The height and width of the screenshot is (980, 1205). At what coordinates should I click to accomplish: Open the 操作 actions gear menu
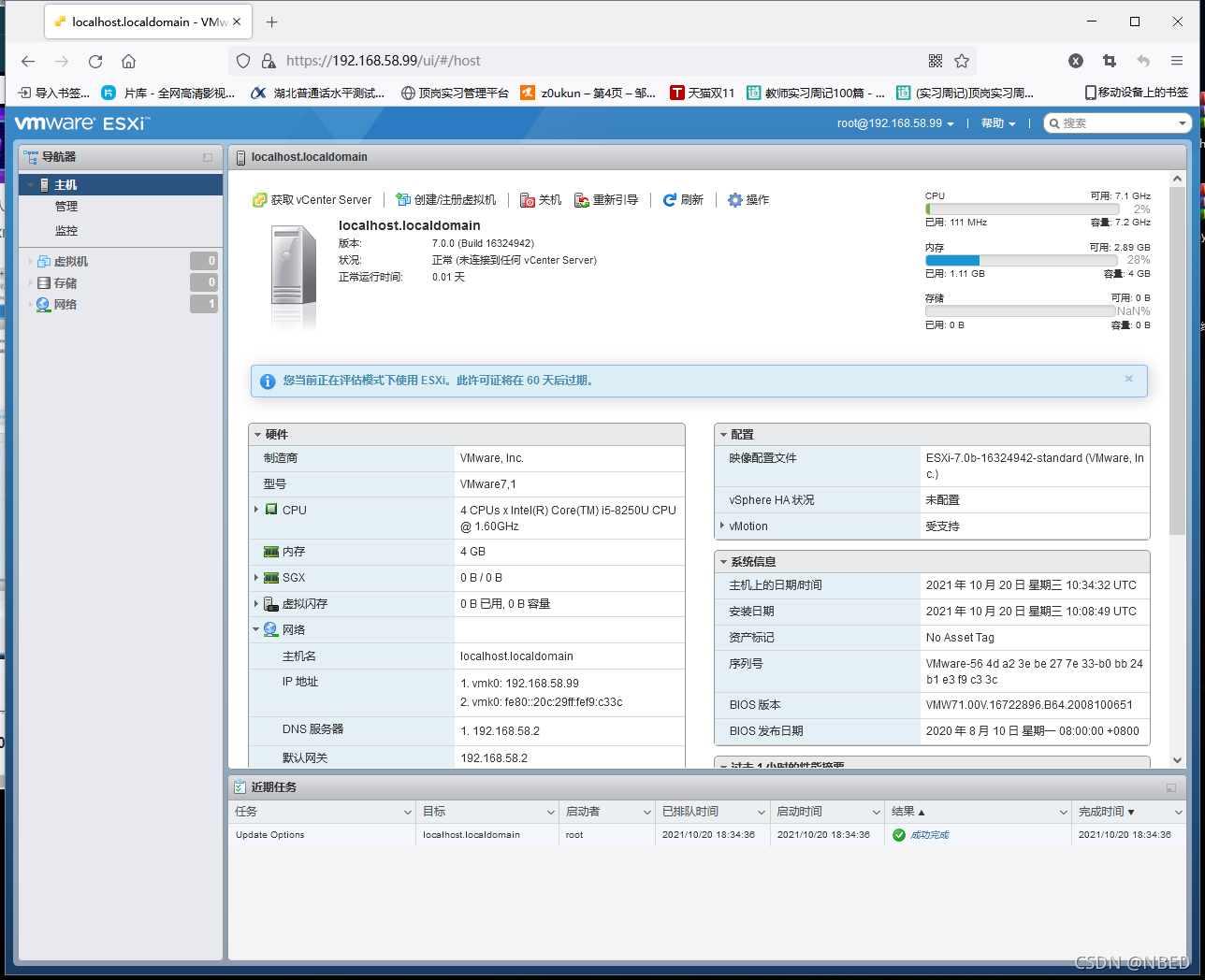click(x=749, y=200)
